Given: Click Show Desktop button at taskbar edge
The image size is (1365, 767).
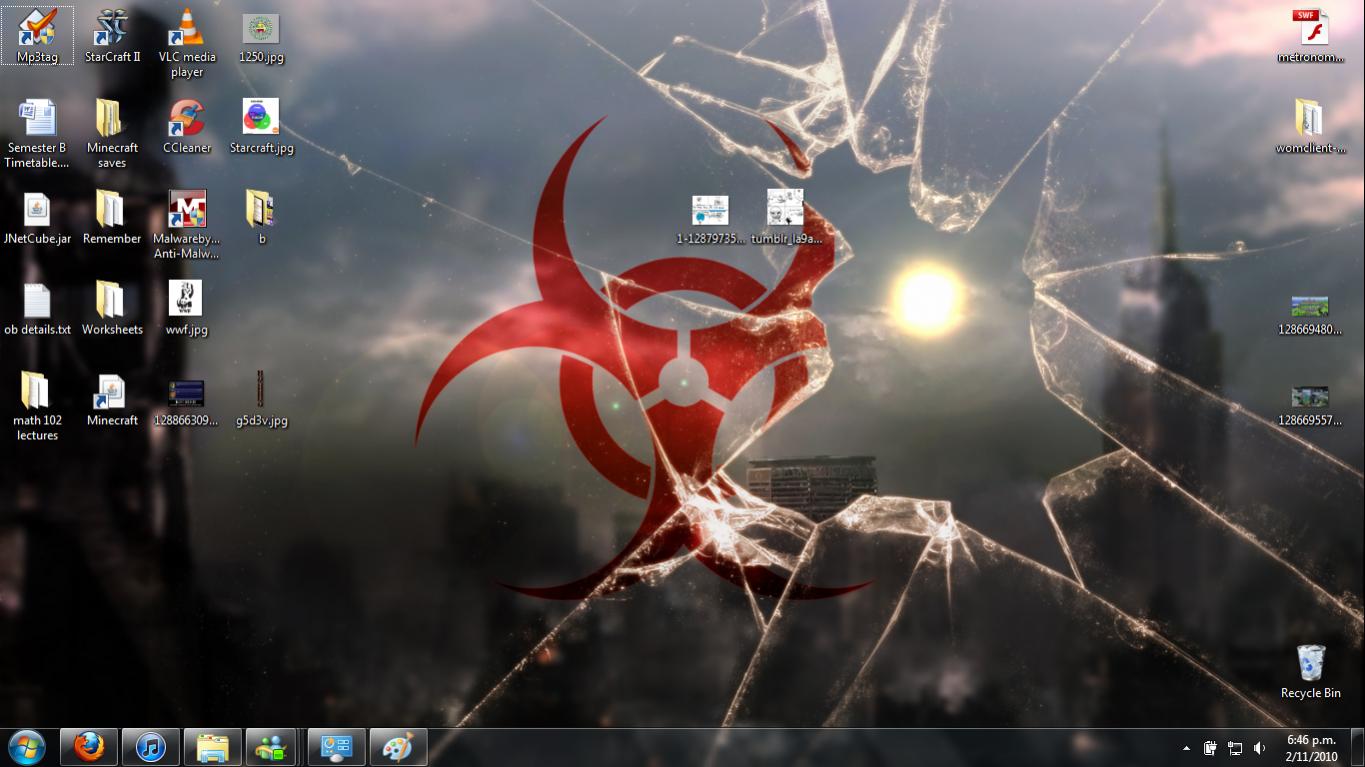Looking at the screenshot, I should 1357,748.
